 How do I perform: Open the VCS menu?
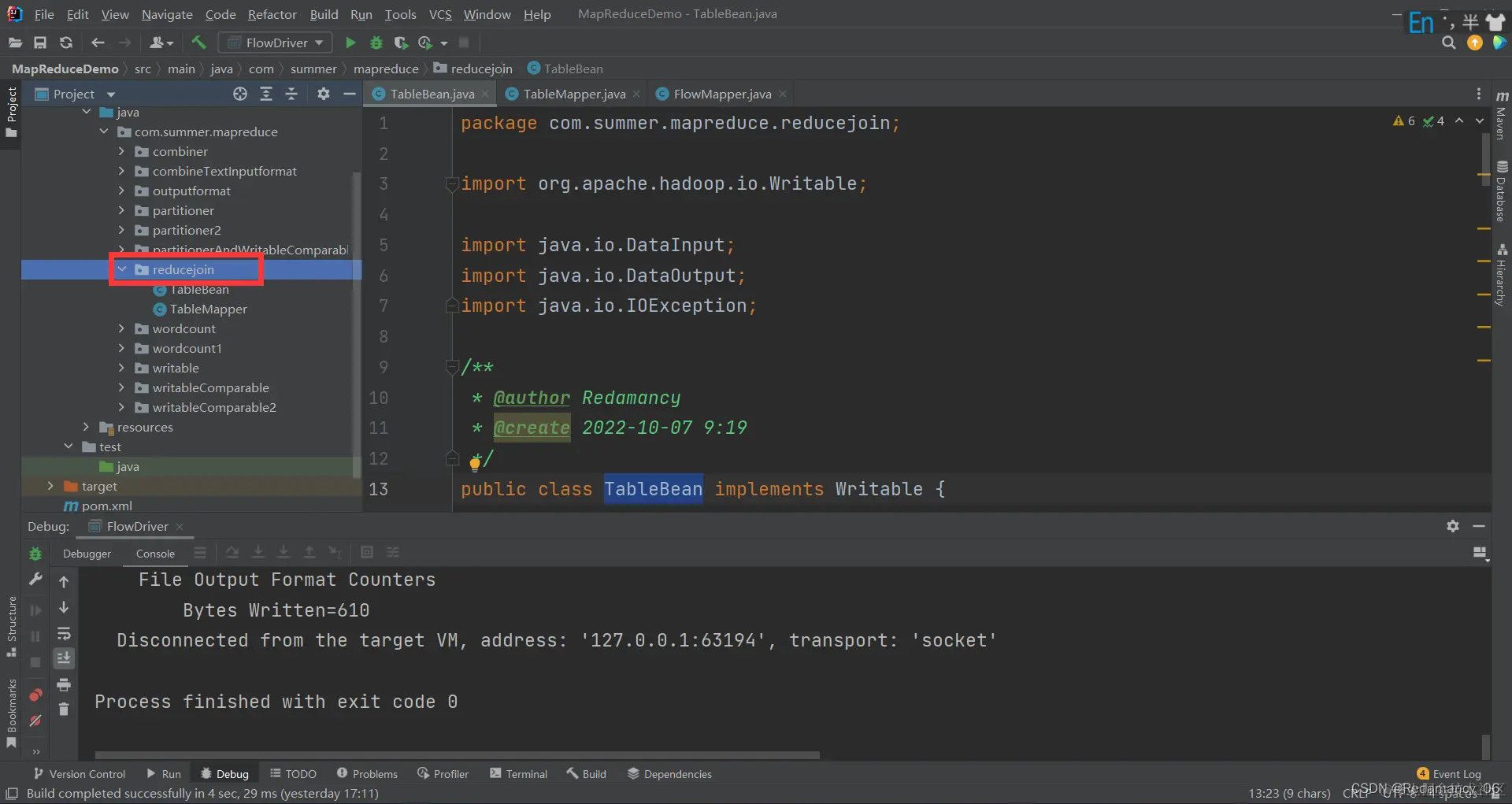440,14
